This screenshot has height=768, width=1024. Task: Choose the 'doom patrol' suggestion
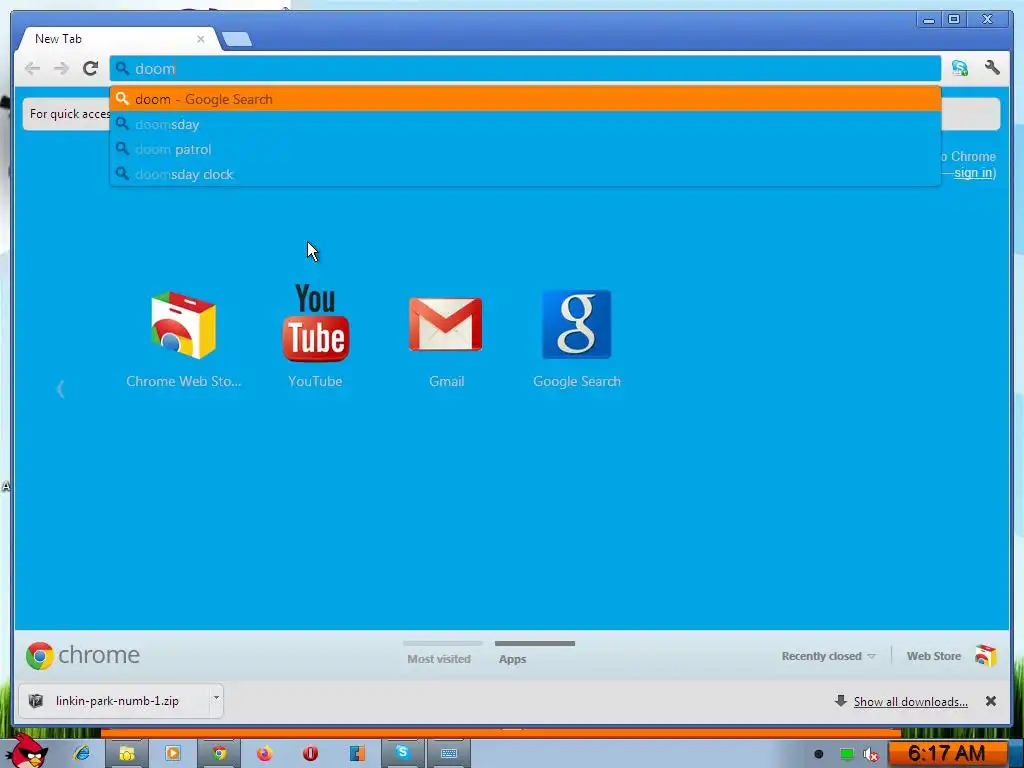coord(525,149)
